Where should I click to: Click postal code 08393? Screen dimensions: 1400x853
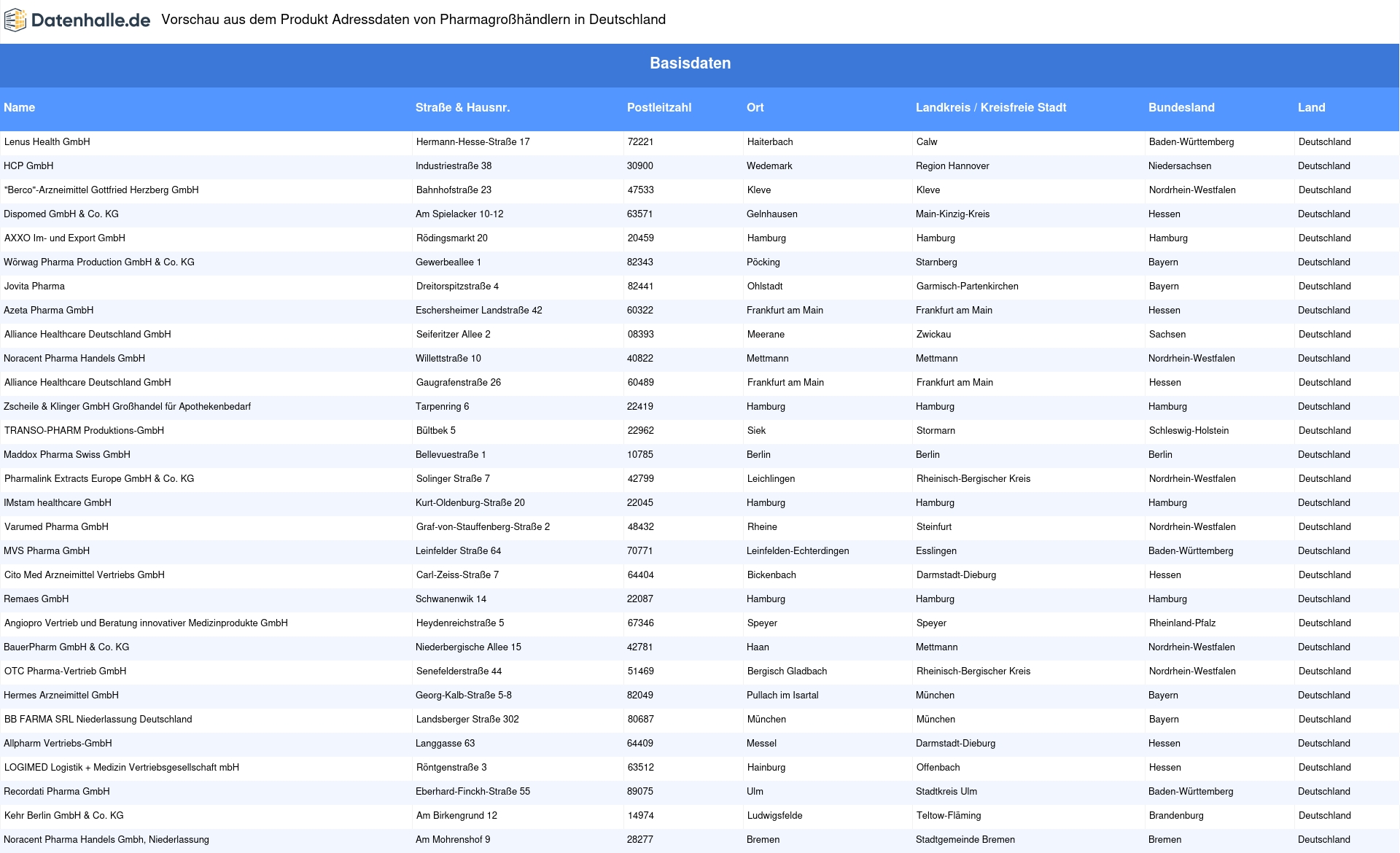(x=641, y=334)
